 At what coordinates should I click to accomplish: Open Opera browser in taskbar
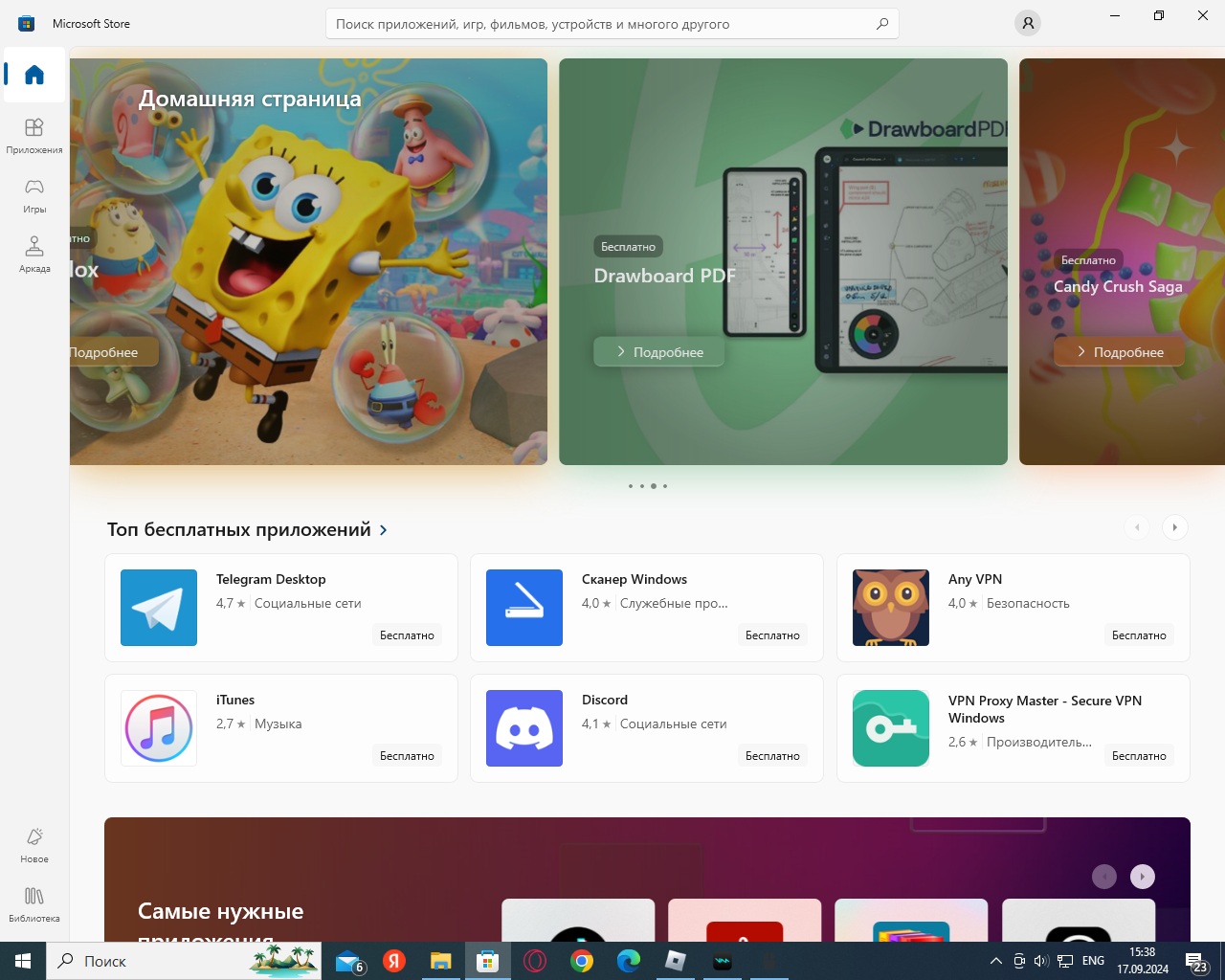pyautogui.click(x=534, y=961)
